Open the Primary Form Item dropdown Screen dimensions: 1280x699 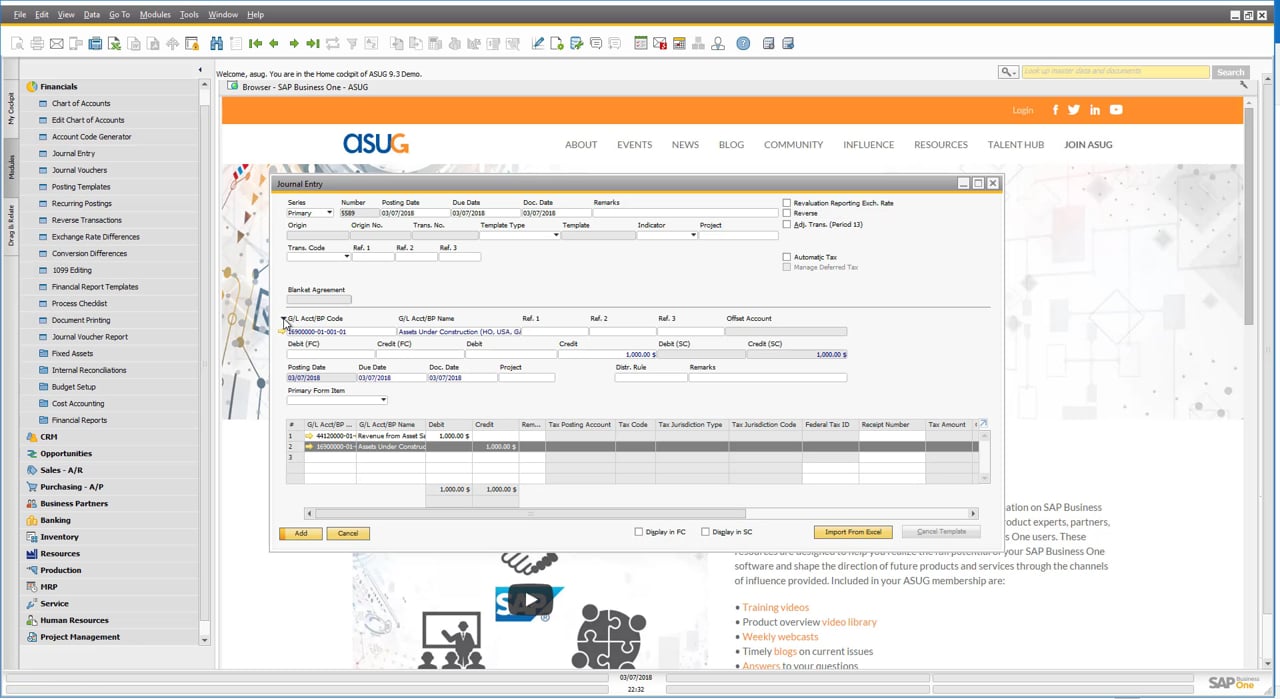tap(383, 400)
